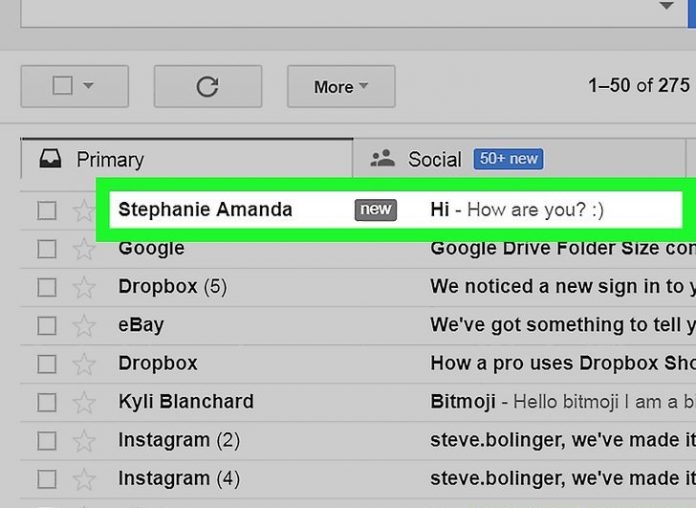Viewport: 696px width, 508px height.
Task: Click the Primary tab inbox icon
Action: click(x=49, y=159)
